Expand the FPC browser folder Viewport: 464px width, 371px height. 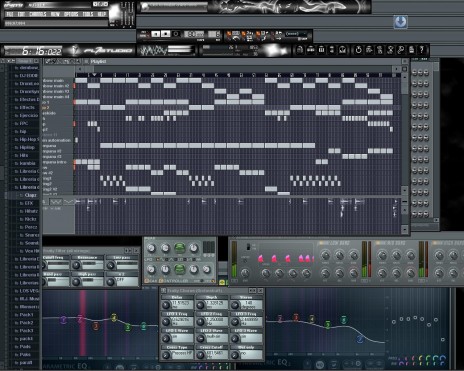[x=23, y=123]
